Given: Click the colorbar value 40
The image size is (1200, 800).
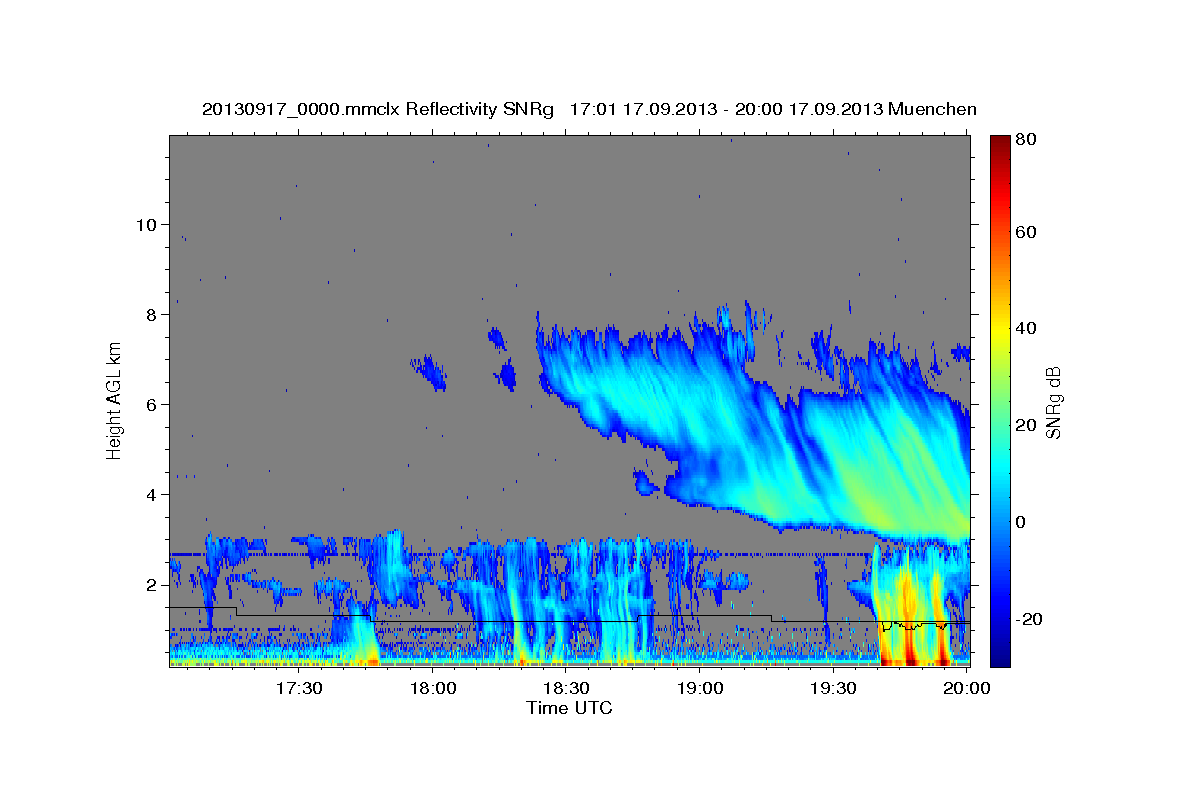Looking at the screenshot, I should coord(1028,328).
